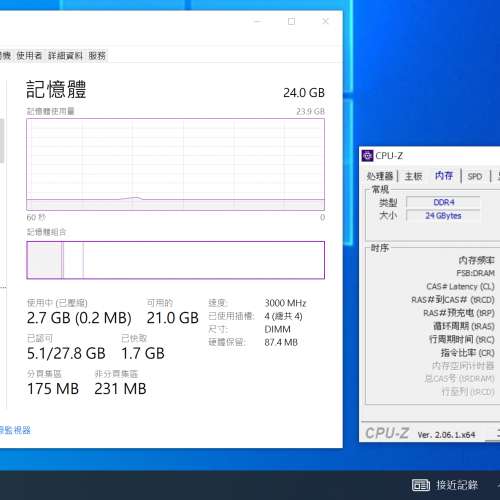500x500 pixels.
Task: Click the CPU-Z window title text
Action: pyautogui.click(x=389, y=156)
